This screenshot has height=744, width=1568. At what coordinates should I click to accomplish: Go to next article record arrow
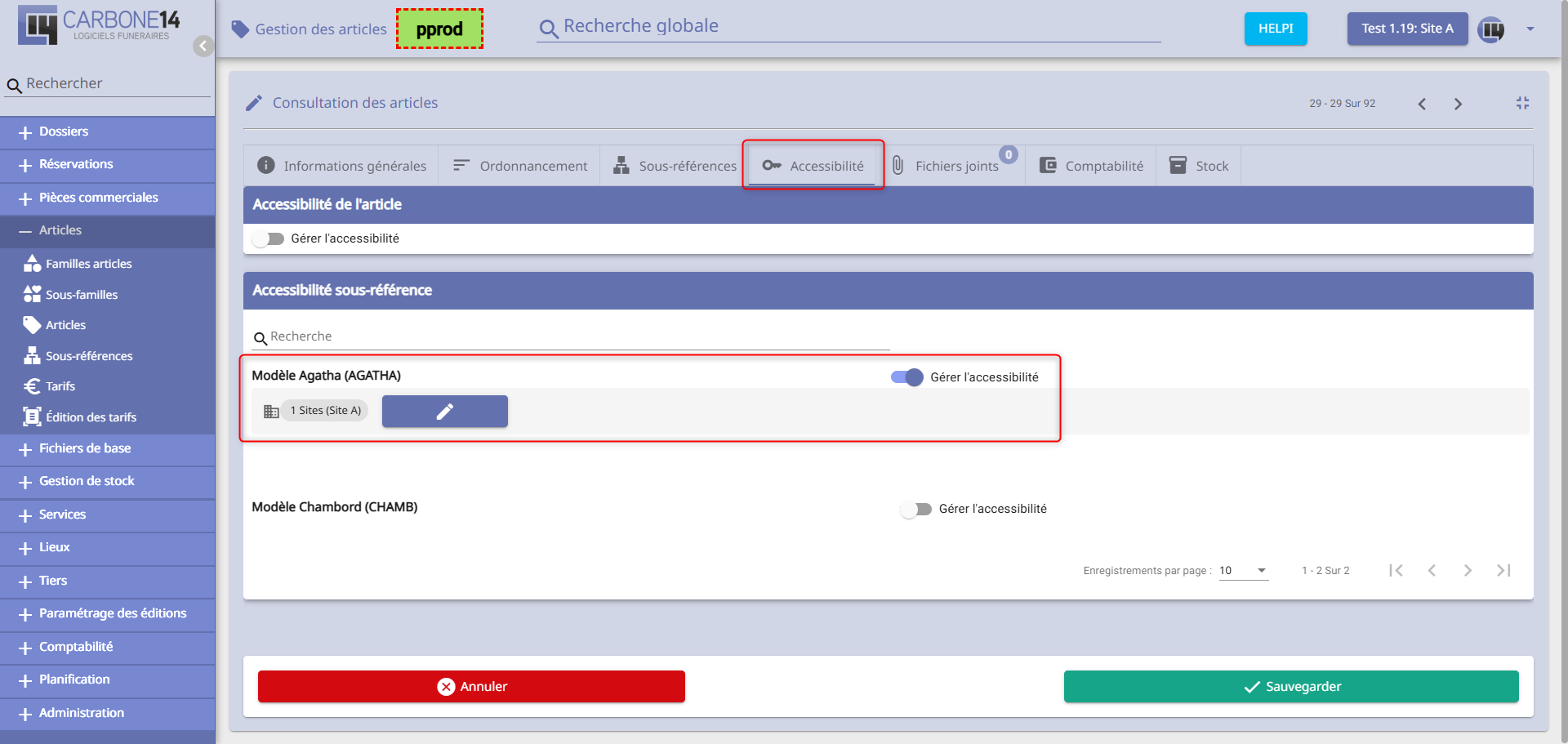pos(1458,104)
